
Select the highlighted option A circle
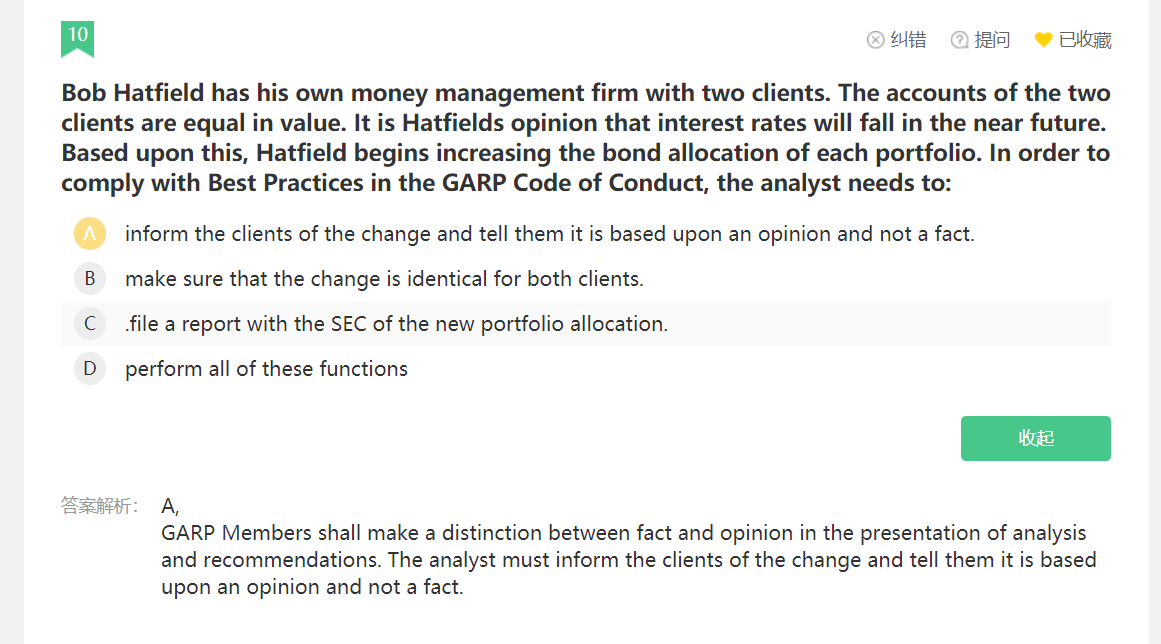coord(90,234)
